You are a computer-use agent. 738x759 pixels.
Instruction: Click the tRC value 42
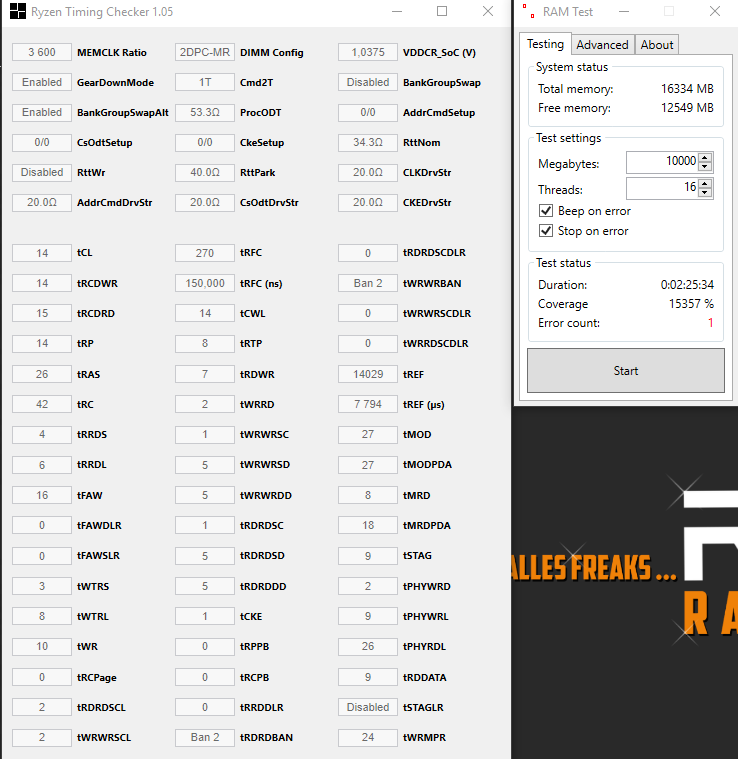42,404
